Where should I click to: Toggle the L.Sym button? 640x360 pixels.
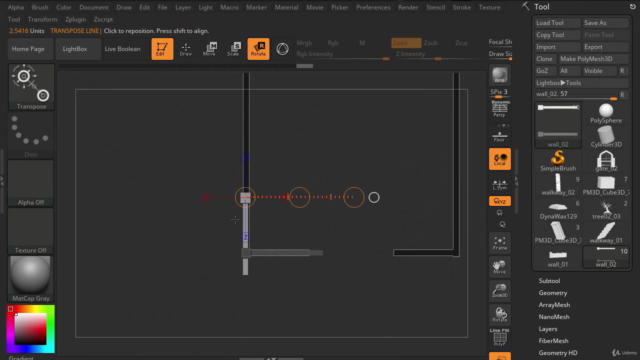click(x=500, y=184)
